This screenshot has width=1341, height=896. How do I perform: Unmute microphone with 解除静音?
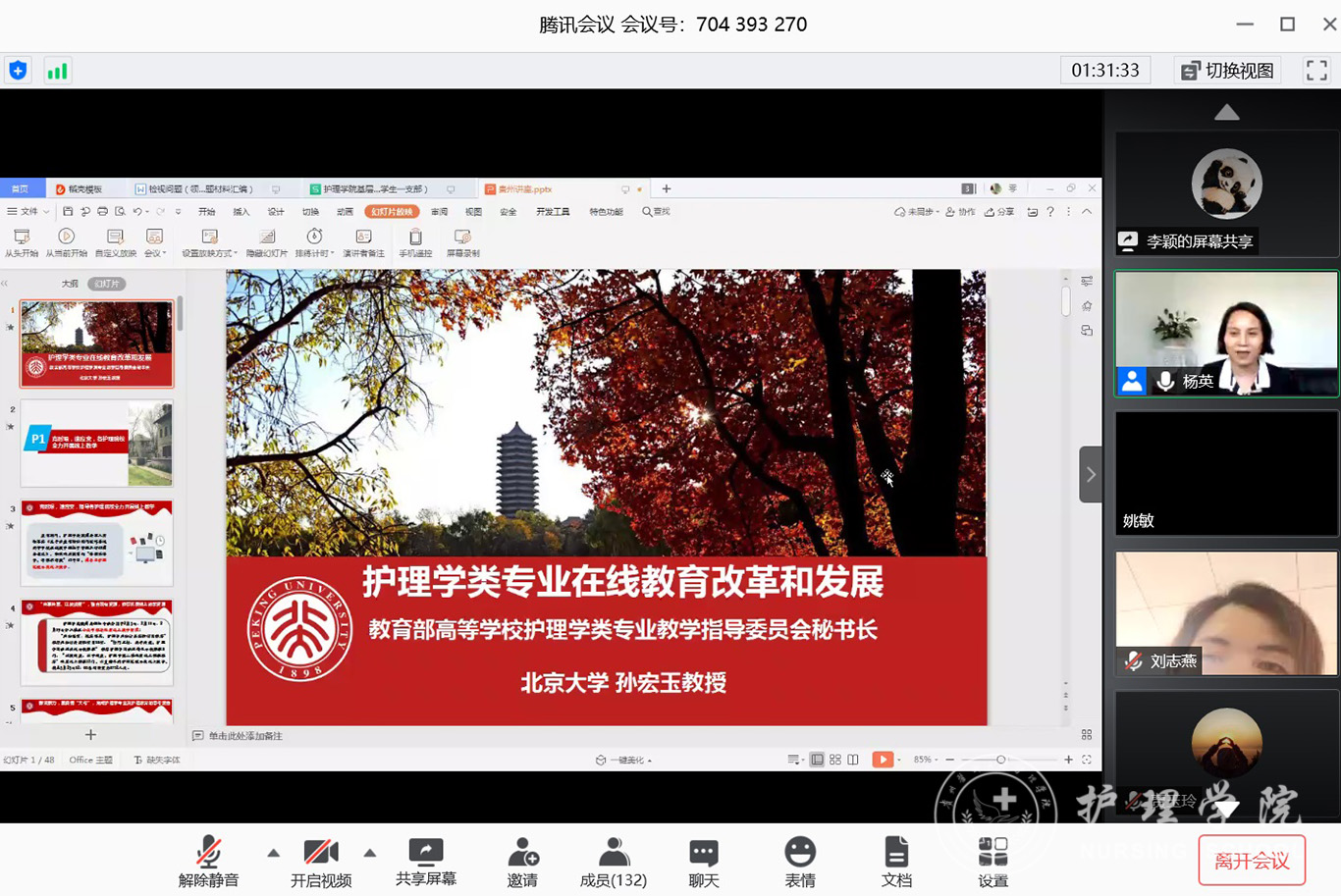pos(208,862)
